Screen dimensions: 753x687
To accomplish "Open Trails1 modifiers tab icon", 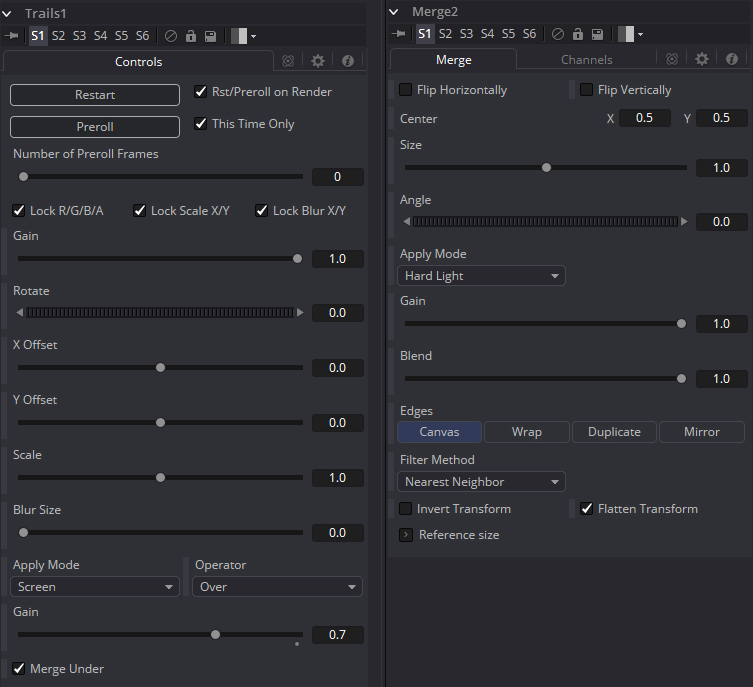I will [x=288, y=61].
